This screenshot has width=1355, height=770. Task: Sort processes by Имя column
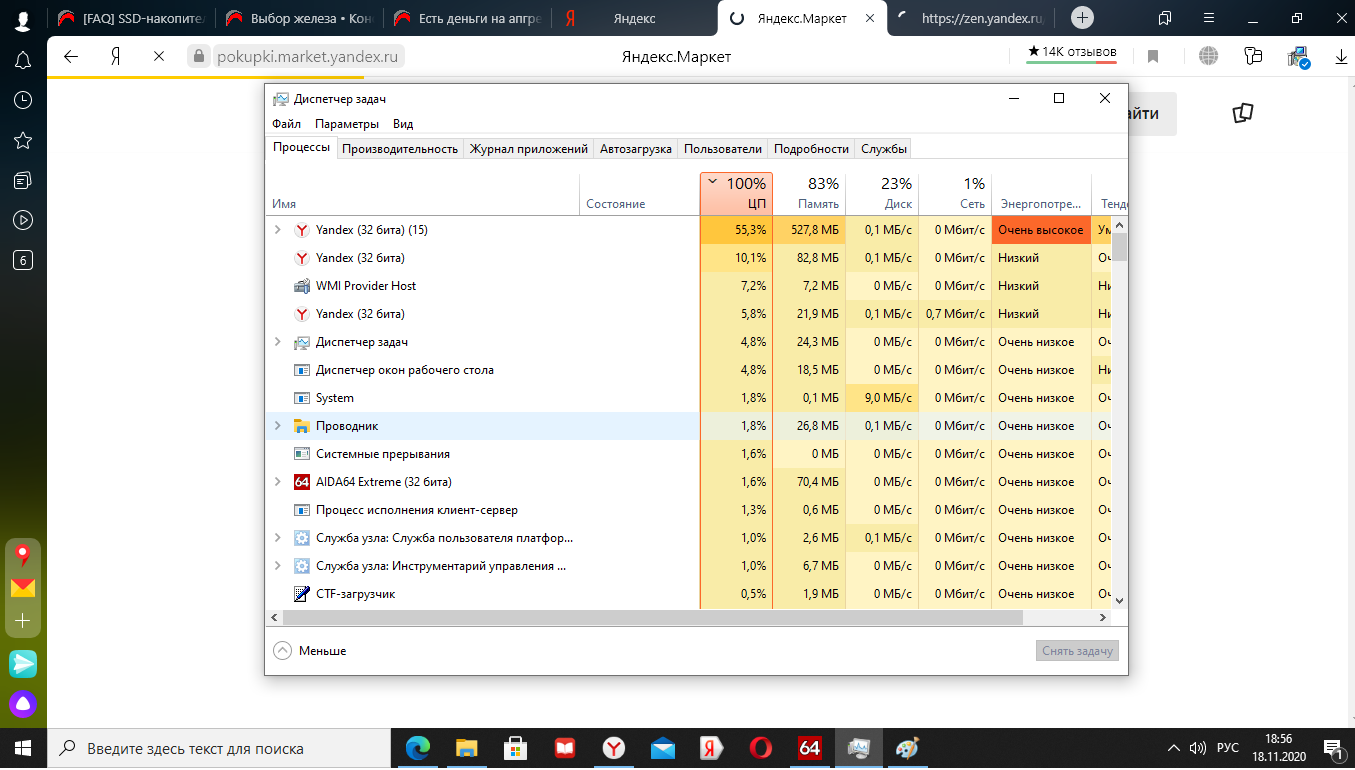(422, 194)
